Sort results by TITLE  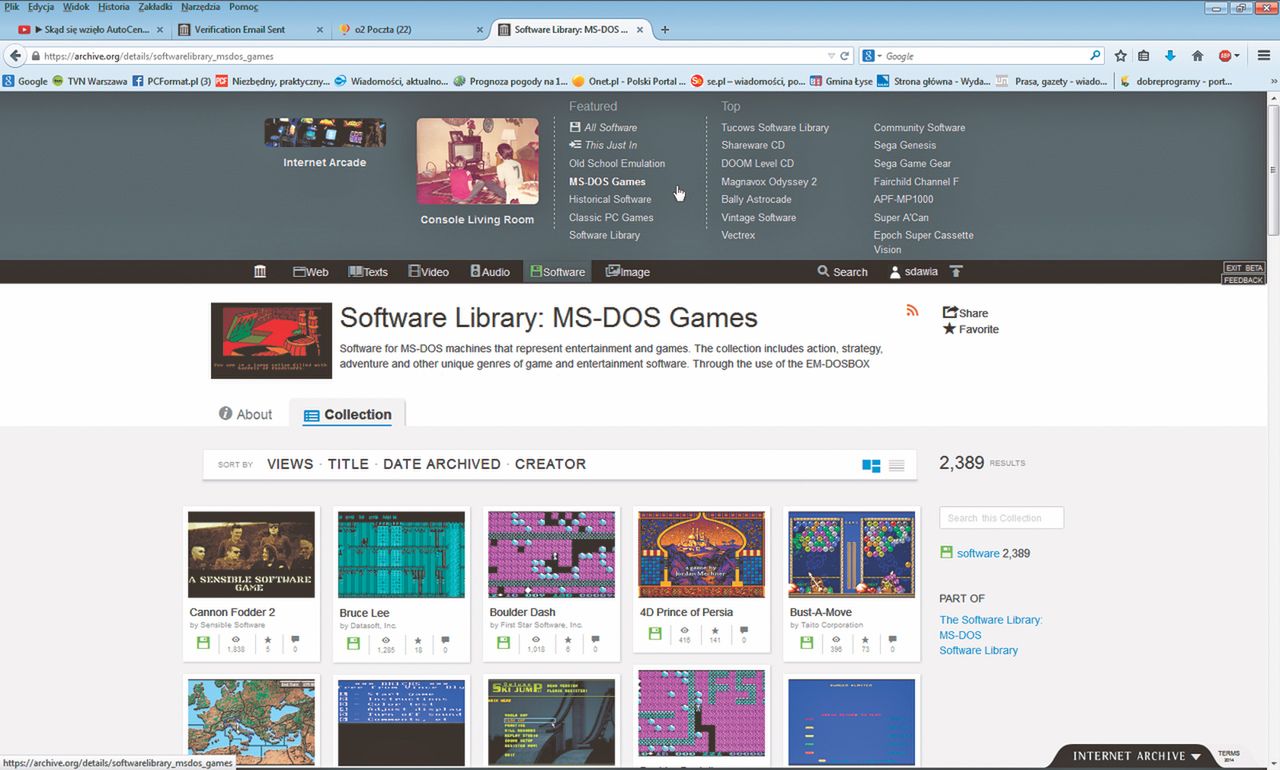pos(348,464)
